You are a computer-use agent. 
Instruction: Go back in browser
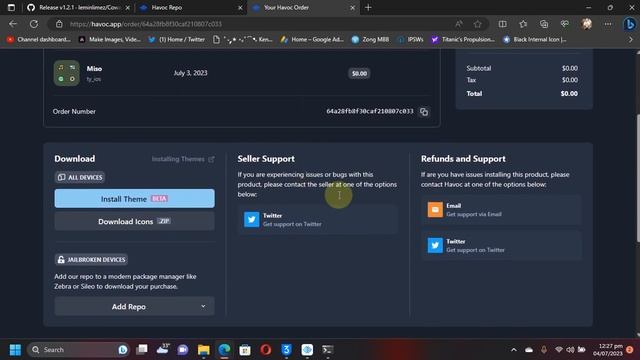pos(13,24)
